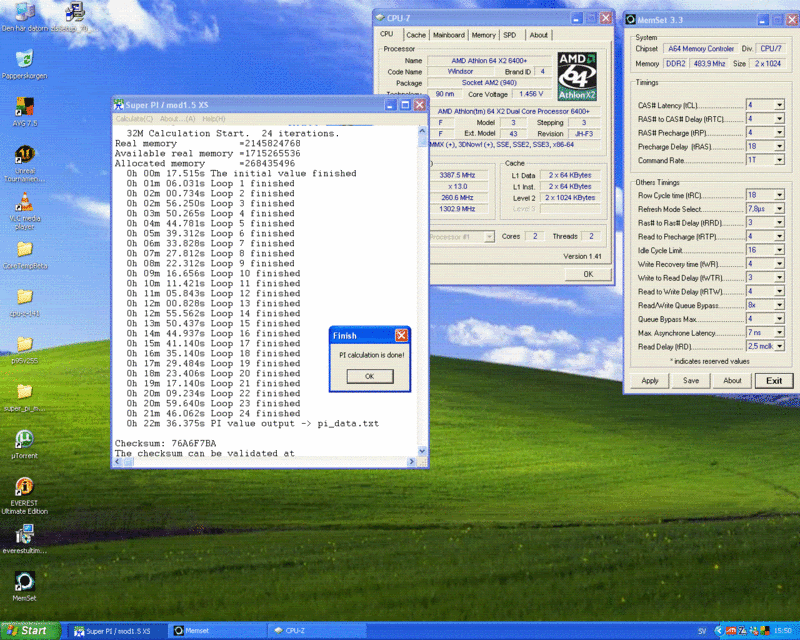Expand the Refresh Mode Select dropdown
The height and width of the screenshot is (640, 800).
(779, 209)
